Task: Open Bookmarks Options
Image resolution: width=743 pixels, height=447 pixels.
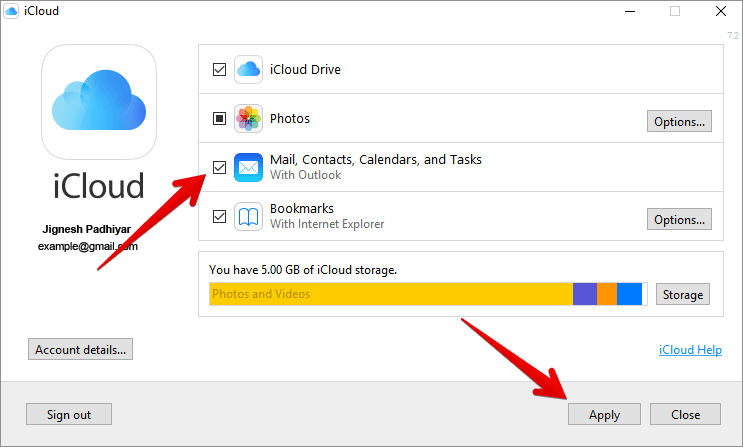Action: pos(679,219)
